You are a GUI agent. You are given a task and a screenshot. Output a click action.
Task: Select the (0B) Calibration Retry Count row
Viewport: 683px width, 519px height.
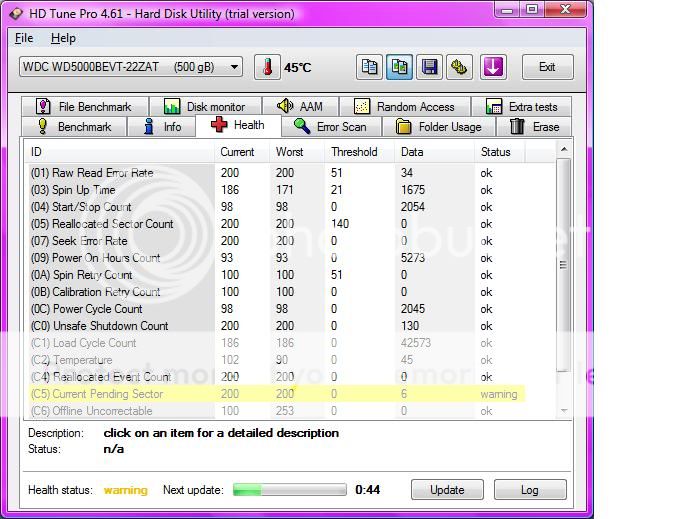277,292
